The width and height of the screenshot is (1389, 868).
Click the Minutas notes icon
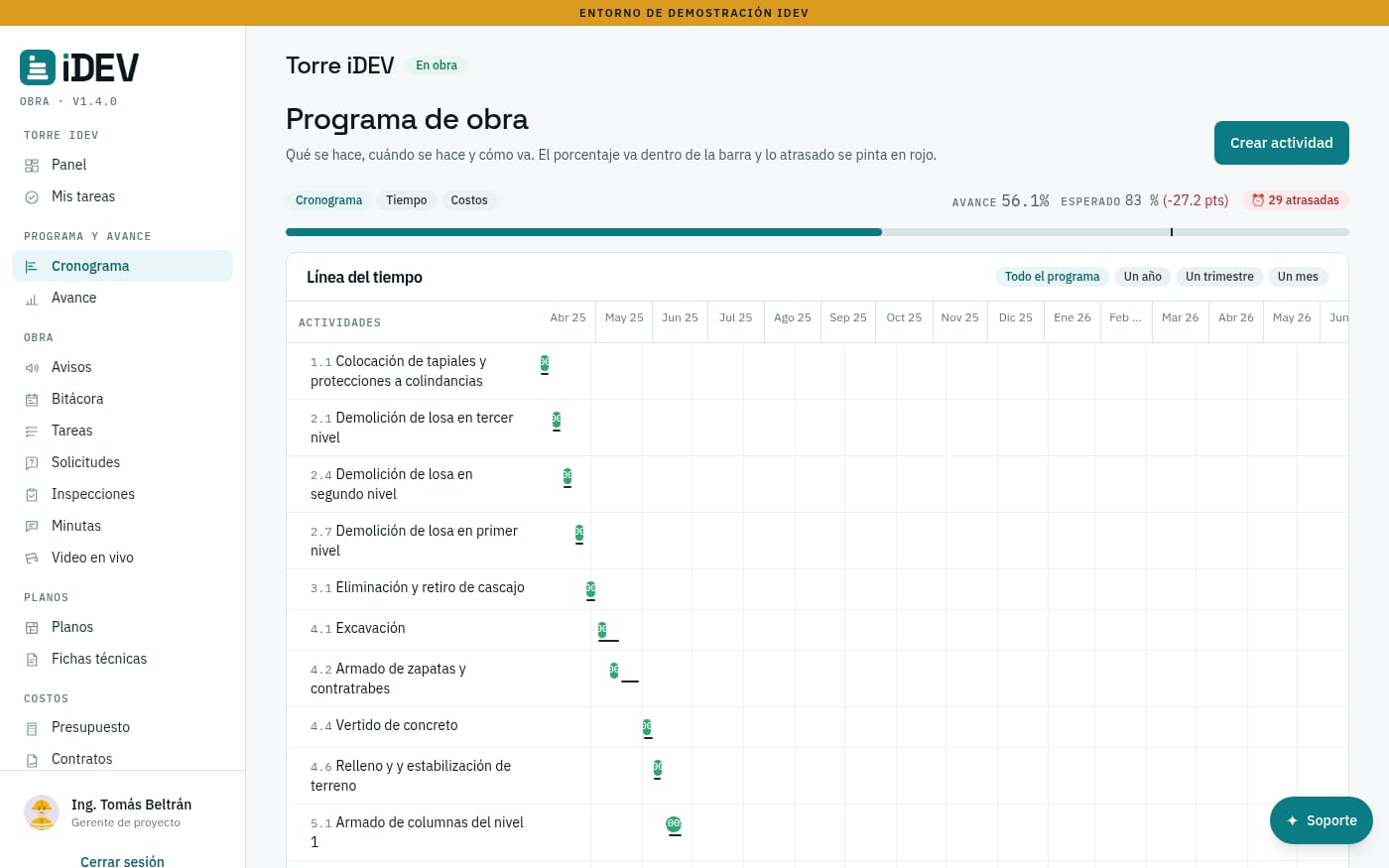click(x=32, y=527)
